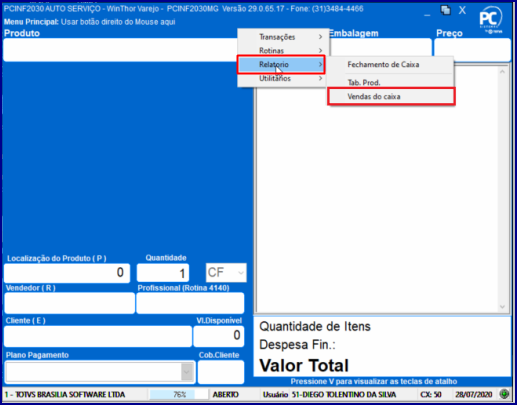Click the 76% progress bar
The image size is (517, 405).
pyautogui.click(x=179, y=394)
